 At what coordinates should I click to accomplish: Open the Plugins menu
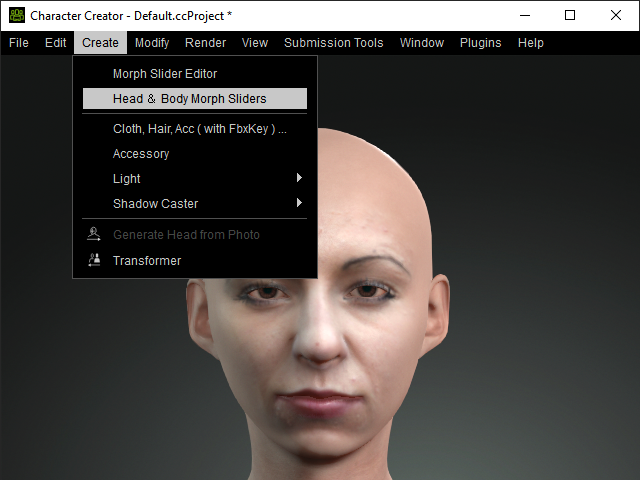pyautogui.click(x=480, y=43)
